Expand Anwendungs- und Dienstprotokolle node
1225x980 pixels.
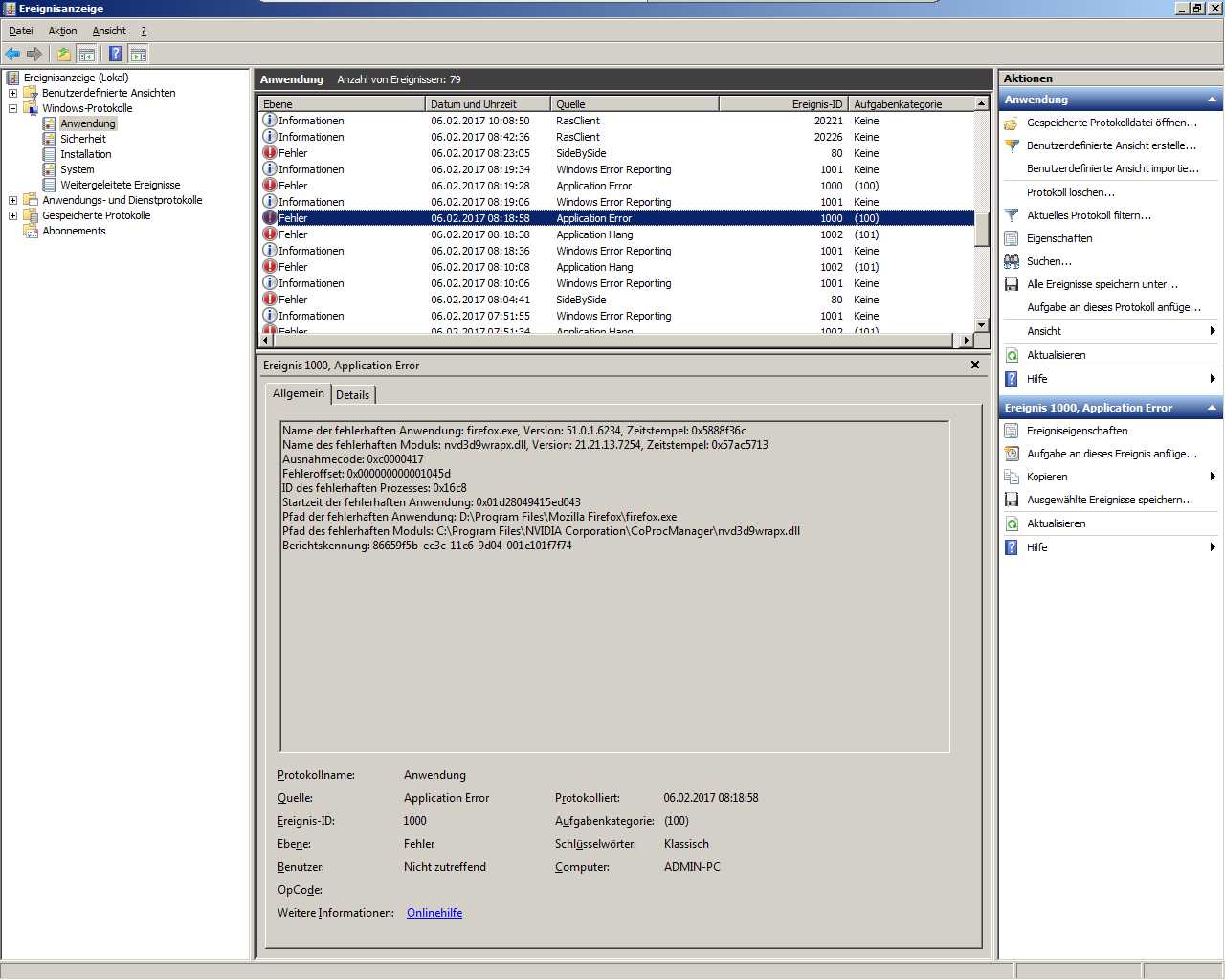pos(12,200)
